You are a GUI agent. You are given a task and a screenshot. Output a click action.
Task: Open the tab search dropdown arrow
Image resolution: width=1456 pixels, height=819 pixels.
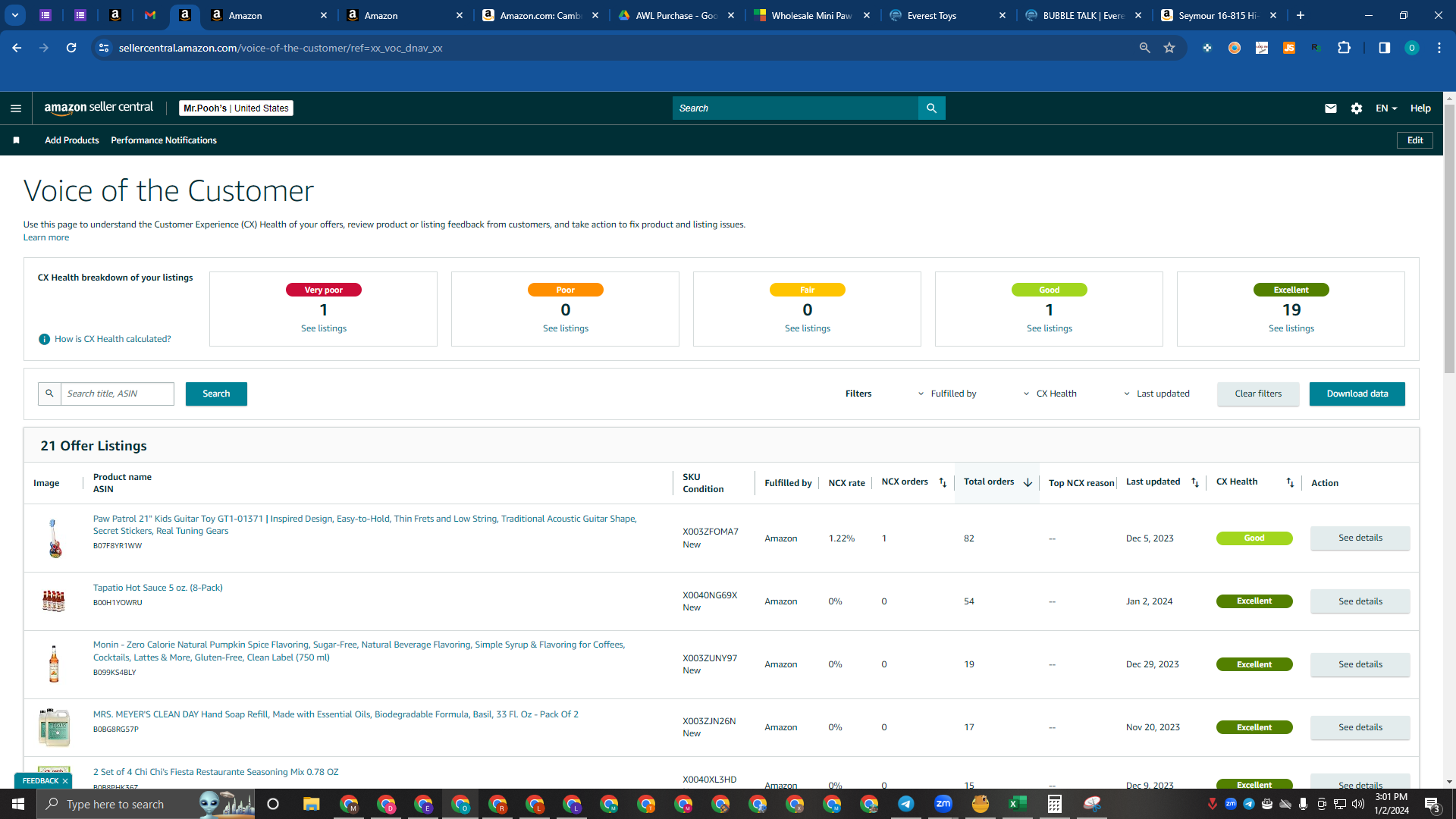[14, 15]
